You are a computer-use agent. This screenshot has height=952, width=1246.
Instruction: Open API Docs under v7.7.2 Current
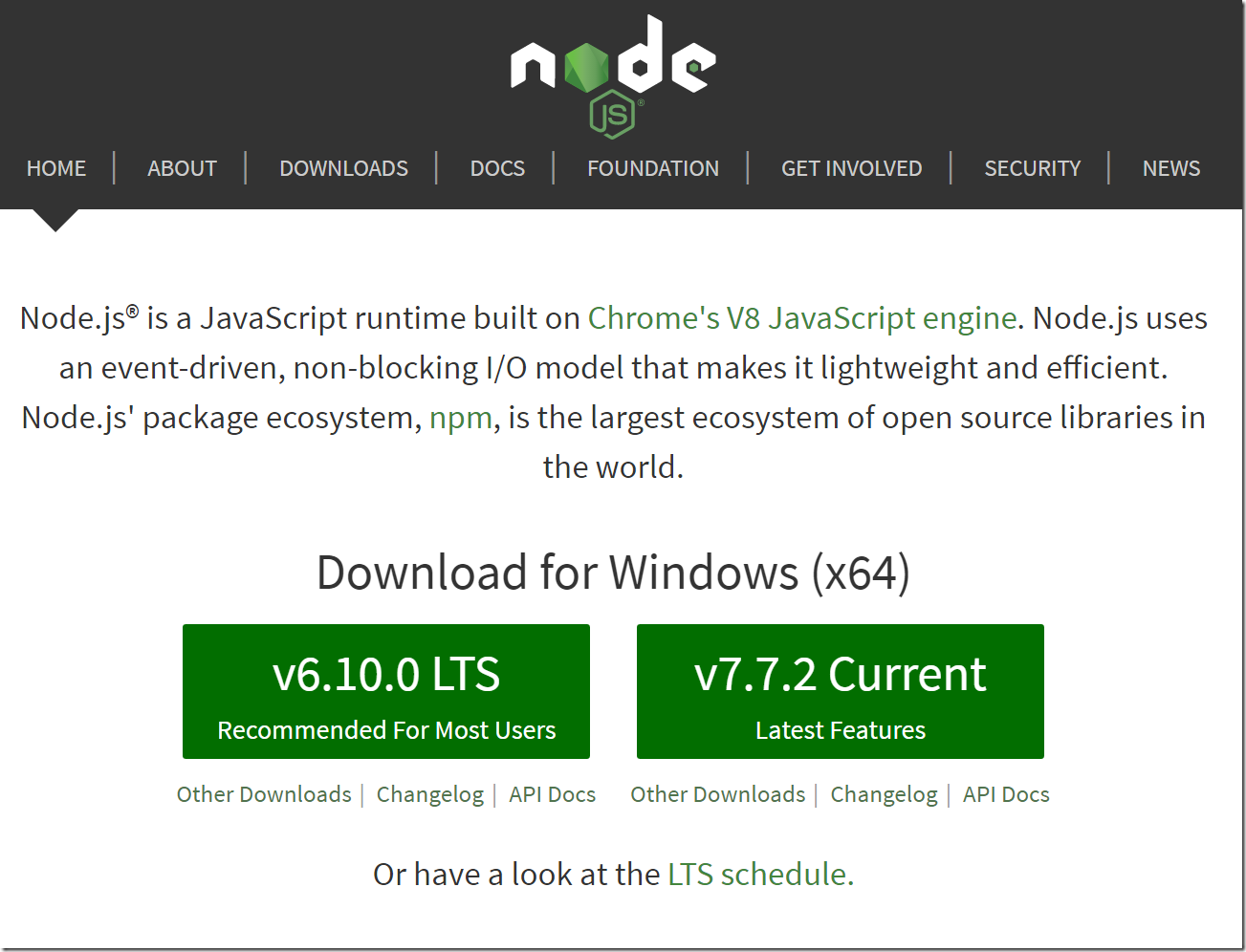pyautogui.click(x=1006, y=794)
